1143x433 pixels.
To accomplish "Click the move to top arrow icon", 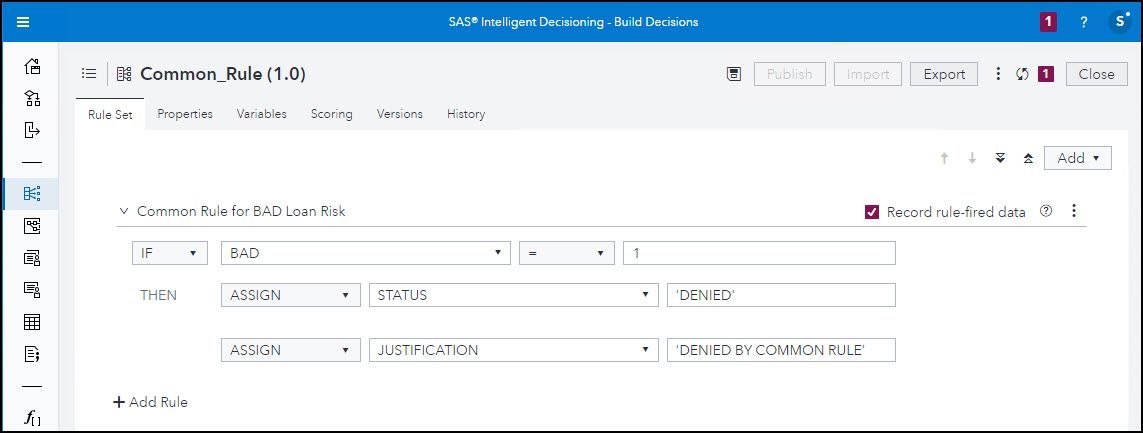I will tap(1028, 158).
